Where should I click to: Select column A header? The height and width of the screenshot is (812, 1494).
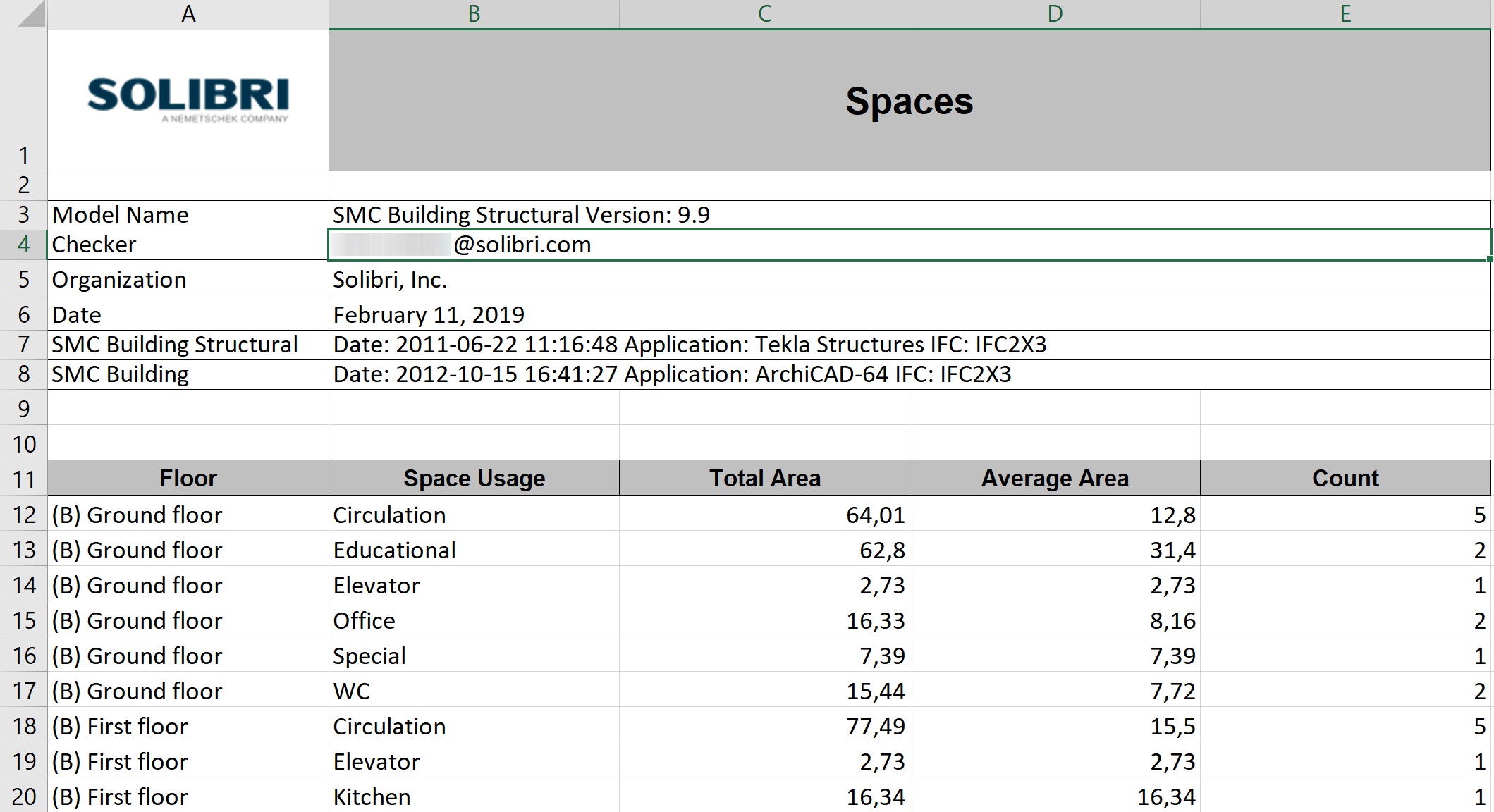(x=188, y=14)
